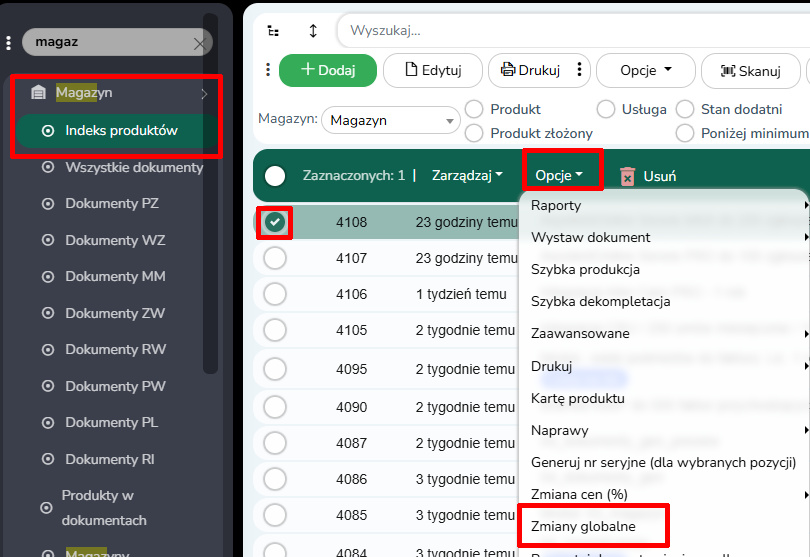Click bullet icon of Dokumenty WZ
810x557 pixels.
48,240
